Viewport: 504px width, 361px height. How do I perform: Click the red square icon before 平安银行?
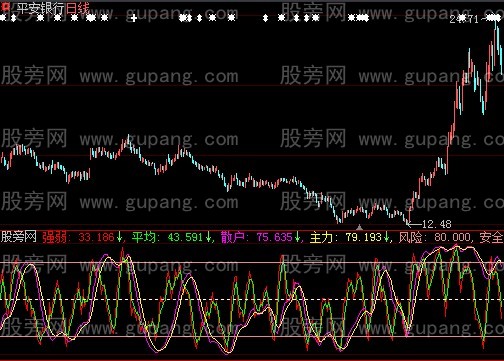pyautogui.click(x=6, y=7)
